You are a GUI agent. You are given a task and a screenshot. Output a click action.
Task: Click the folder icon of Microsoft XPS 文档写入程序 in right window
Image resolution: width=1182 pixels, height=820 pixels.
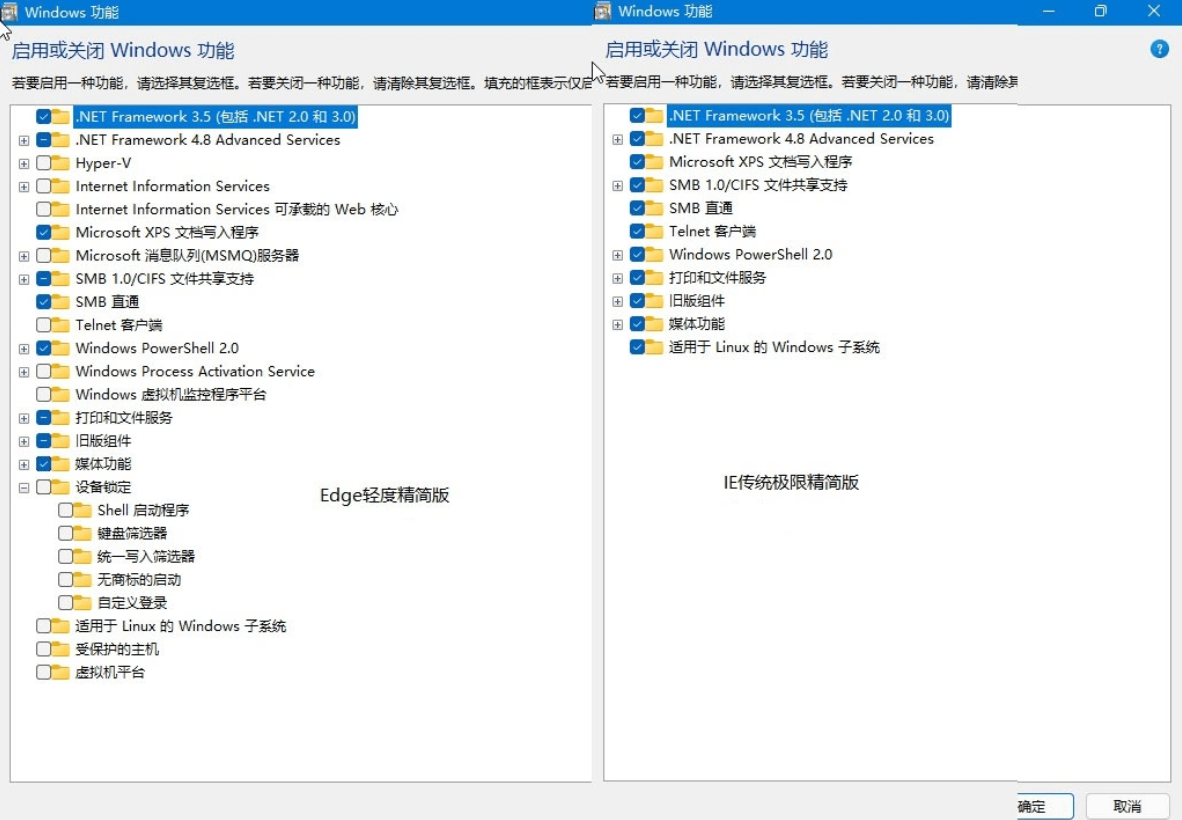(x=655, y=161)
